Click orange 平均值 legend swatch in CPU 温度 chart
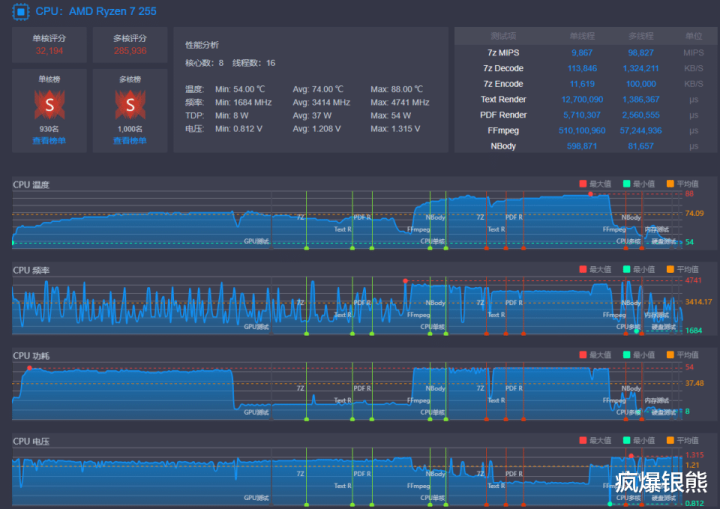The height and width of the screenshot is (509, 720). click(x=670, y=184)
